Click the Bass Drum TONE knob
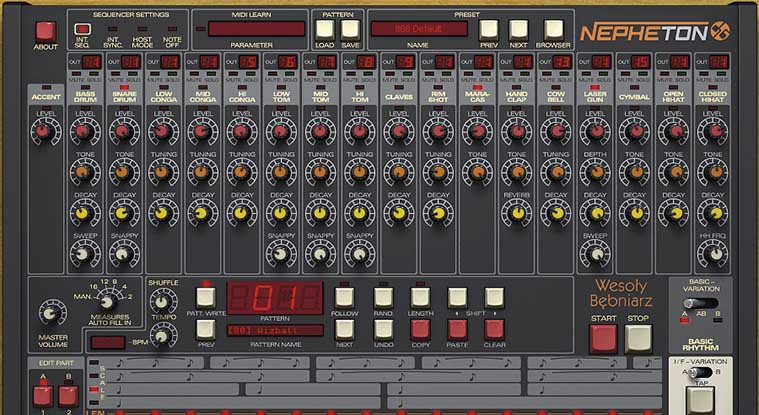The image size is (759, 415). 85,172
